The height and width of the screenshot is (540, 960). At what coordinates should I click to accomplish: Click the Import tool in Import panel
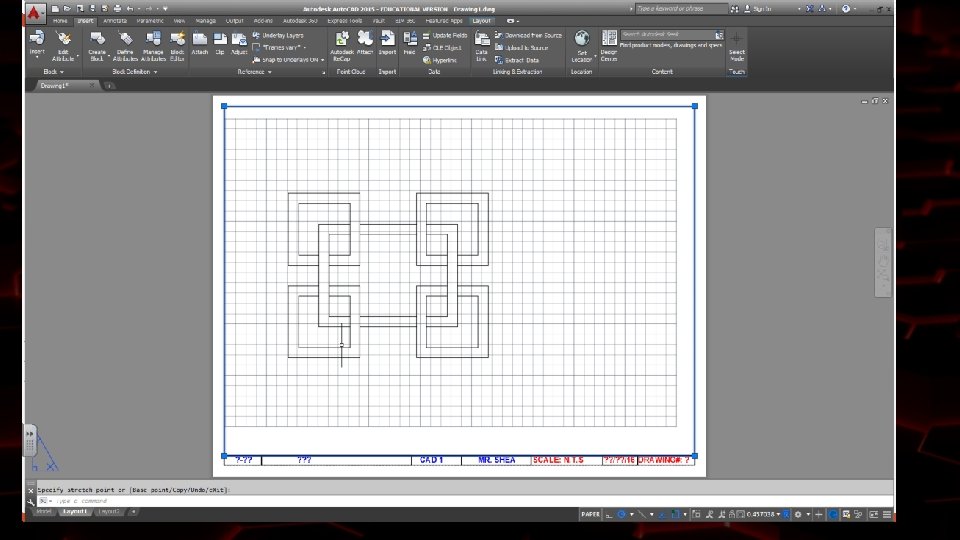coord(387,43)
